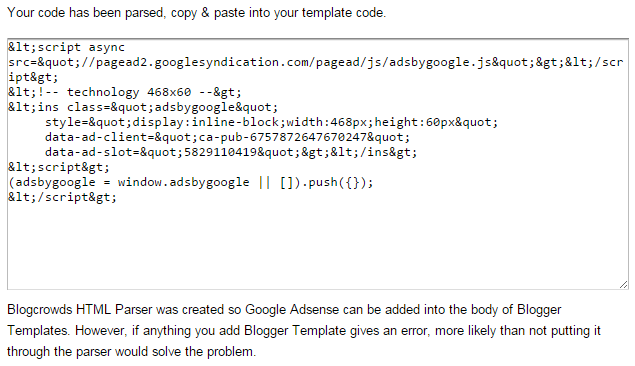Click the opening &lt;script&gt; line
635x366 pixels.
click(59, 167)
